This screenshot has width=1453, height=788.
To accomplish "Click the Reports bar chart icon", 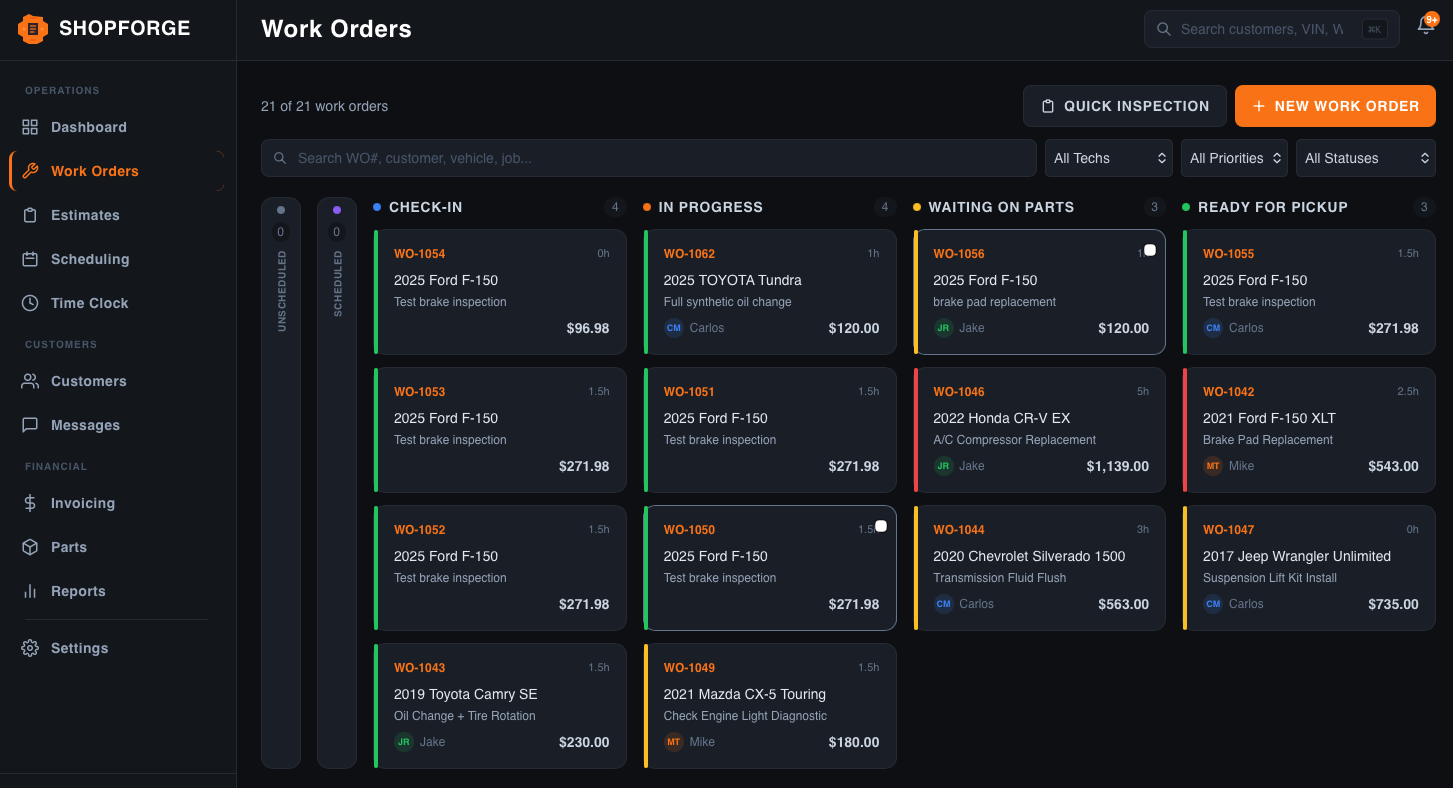I will (30, 591).
